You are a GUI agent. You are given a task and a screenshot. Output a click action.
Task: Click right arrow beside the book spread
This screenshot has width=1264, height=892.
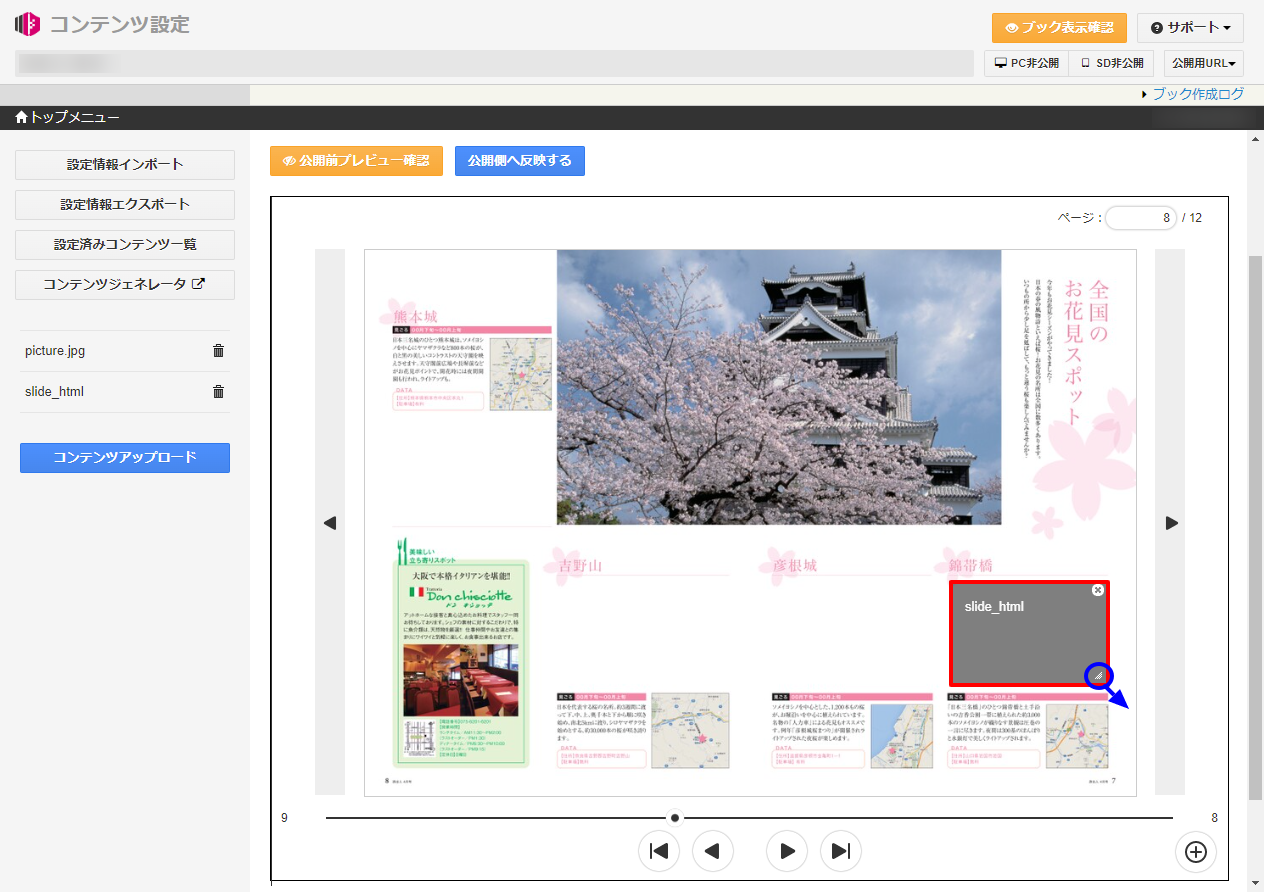1171,522
